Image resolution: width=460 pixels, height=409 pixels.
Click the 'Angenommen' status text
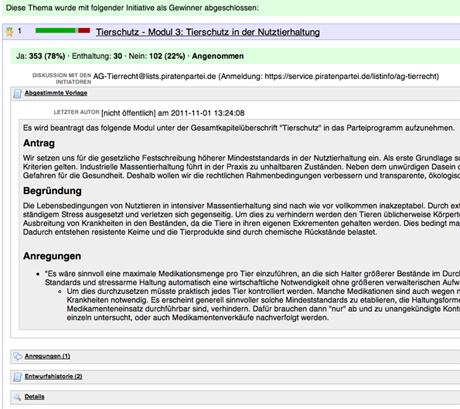click(218, 56)
